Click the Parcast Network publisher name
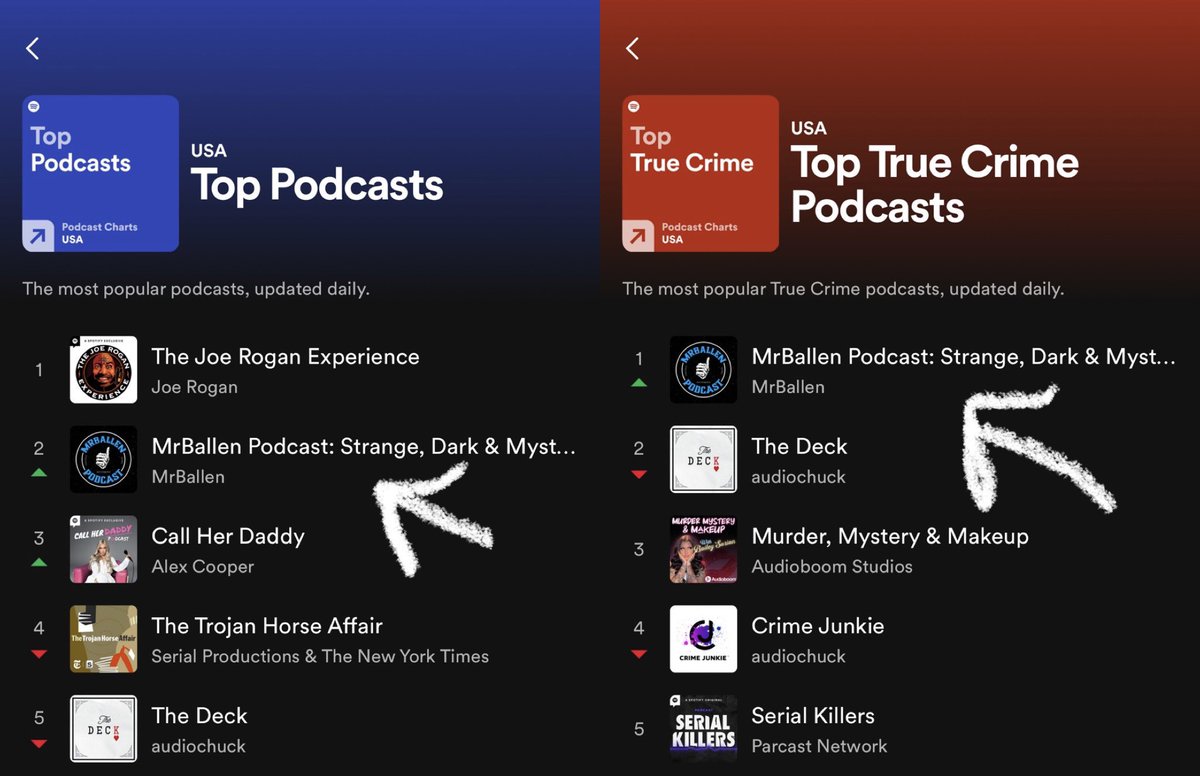Image resolution: width=1200 pixels, height=776 pixels. click(x=819, y=746)
